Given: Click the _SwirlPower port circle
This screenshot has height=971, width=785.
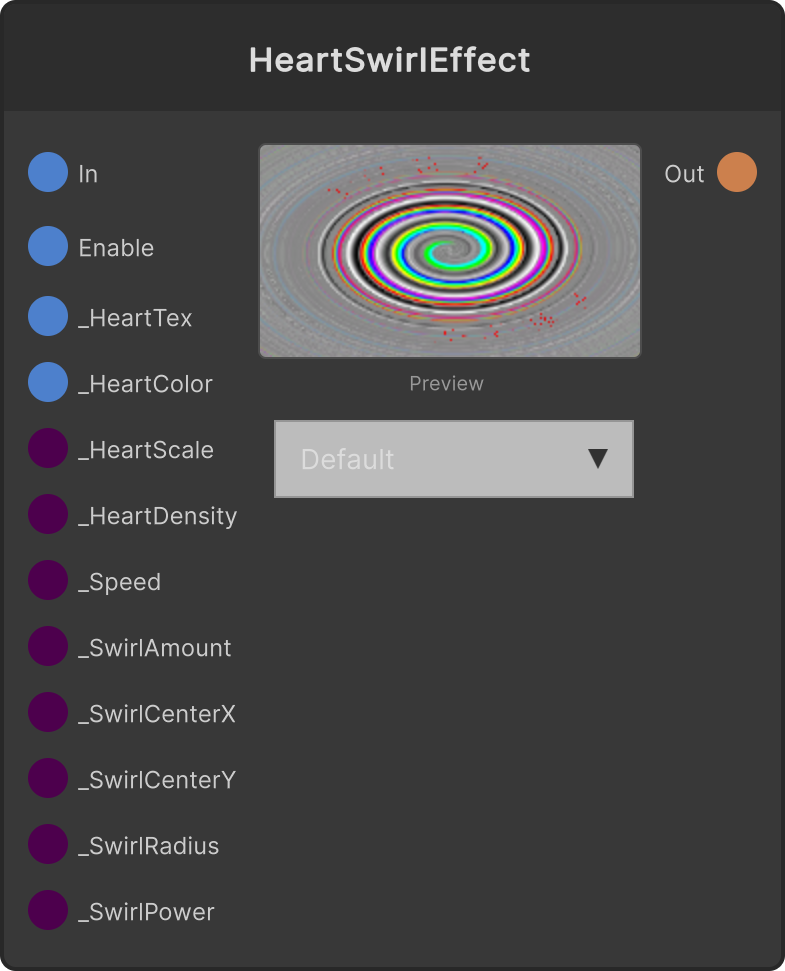Looking at the screenshot, I should (48, 910).
